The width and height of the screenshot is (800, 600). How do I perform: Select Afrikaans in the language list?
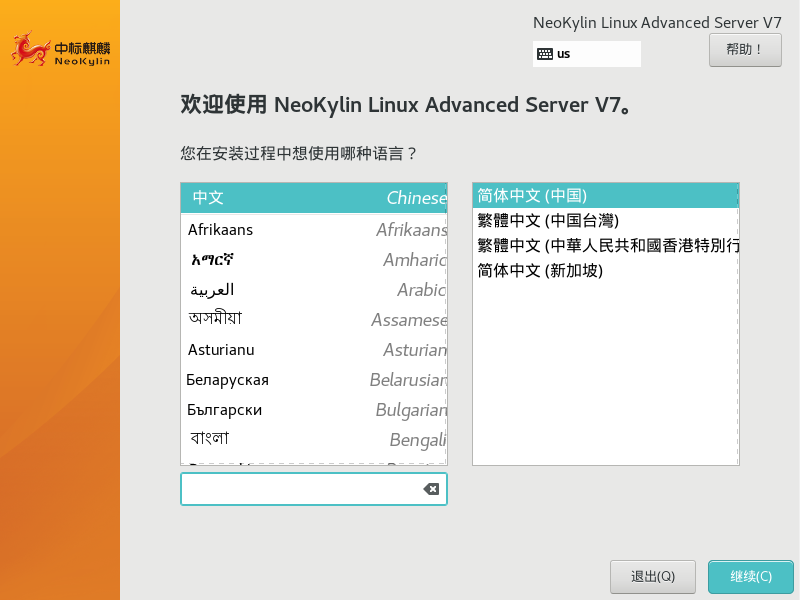(313, 229)
